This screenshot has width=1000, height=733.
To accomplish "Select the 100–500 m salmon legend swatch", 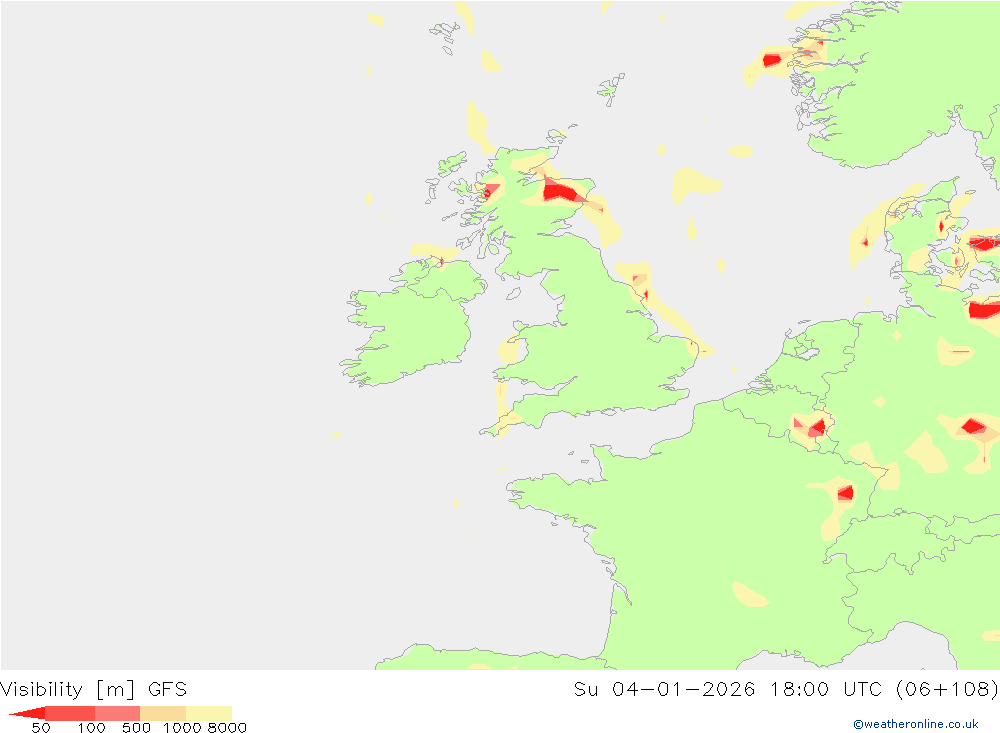I will click(117, 713).
